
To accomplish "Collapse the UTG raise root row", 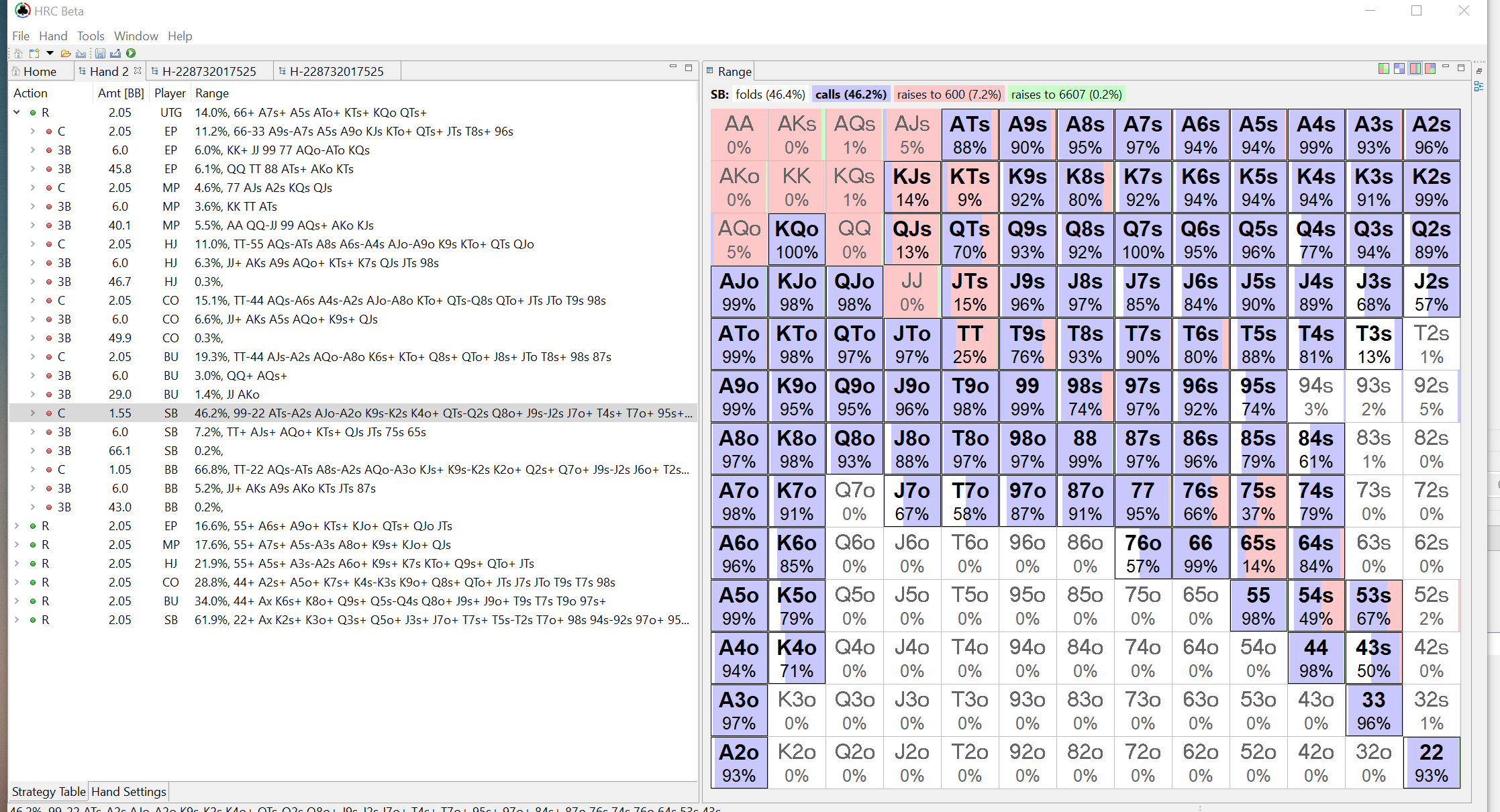I will [17, 113].
